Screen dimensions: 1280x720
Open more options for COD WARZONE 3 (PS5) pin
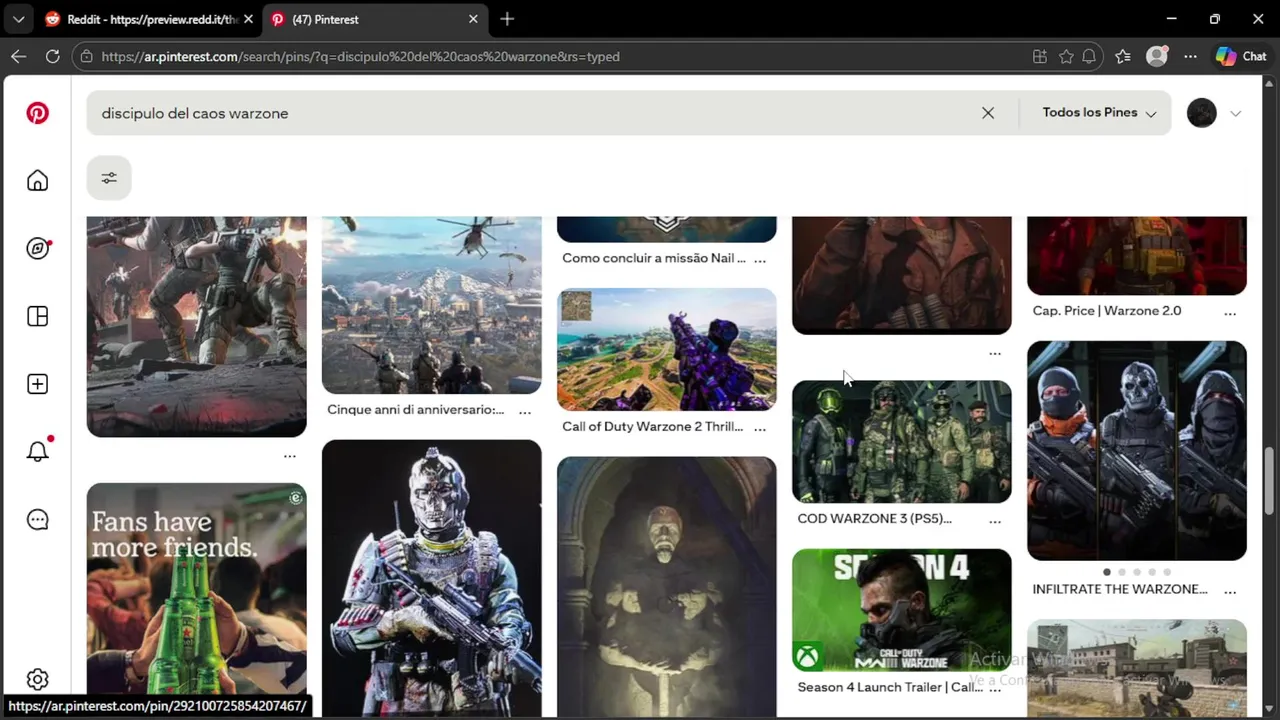pos(995,520)
